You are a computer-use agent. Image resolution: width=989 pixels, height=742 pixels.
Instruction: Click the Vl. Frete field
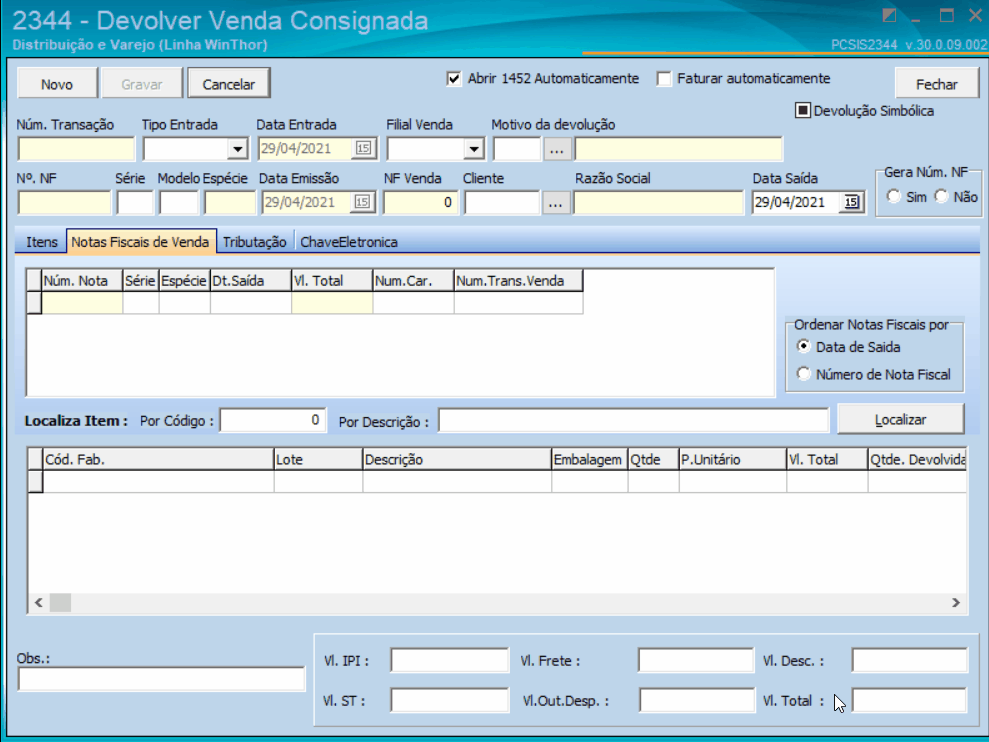[696, 661]
